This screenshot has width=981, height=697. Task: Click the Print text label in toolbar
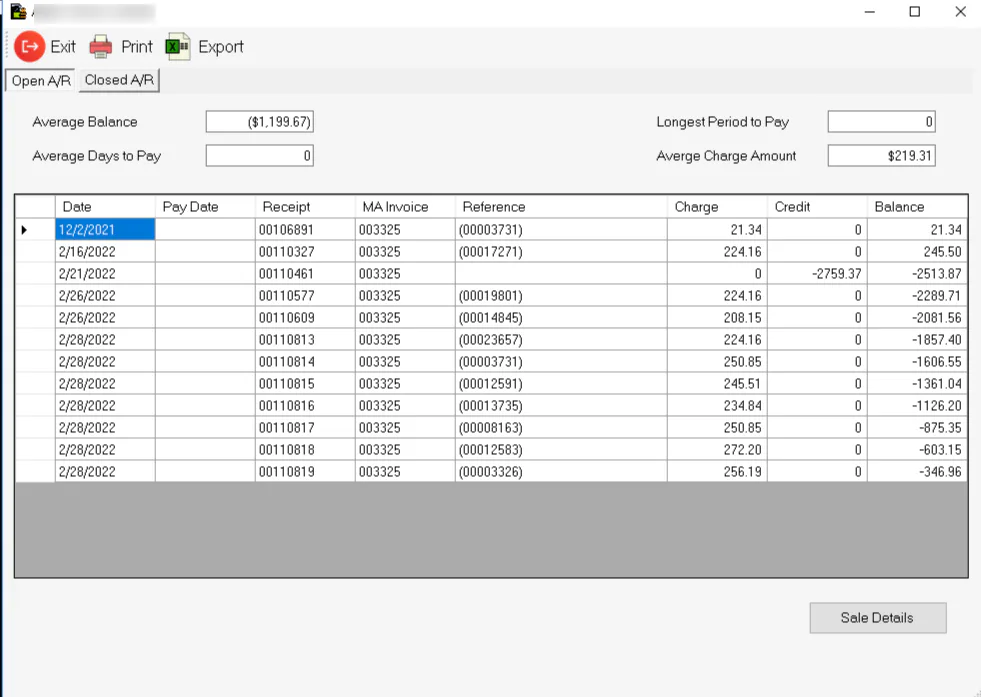pos(137,47)
